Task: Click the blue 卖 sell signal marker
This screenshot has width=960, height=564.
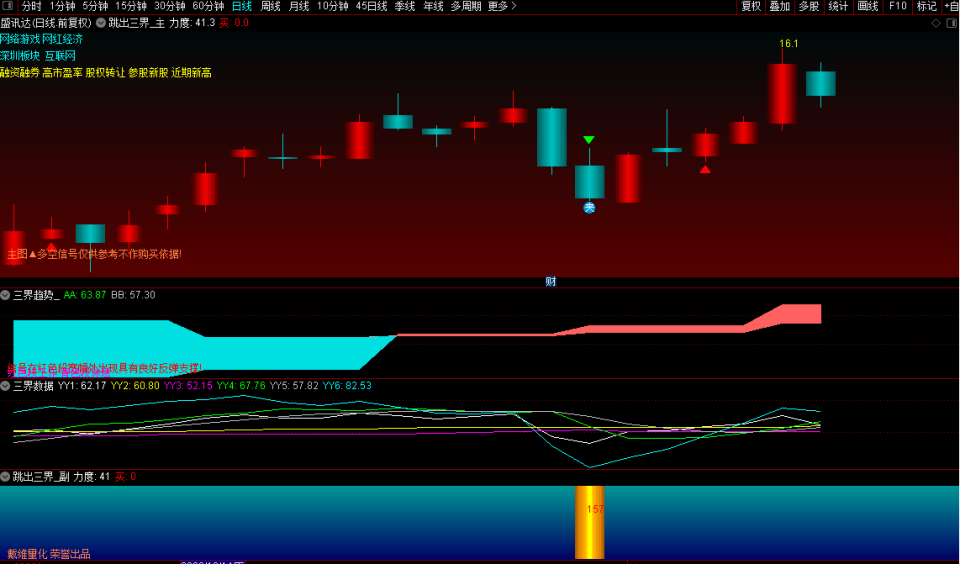Action: (x=589, y=208)
